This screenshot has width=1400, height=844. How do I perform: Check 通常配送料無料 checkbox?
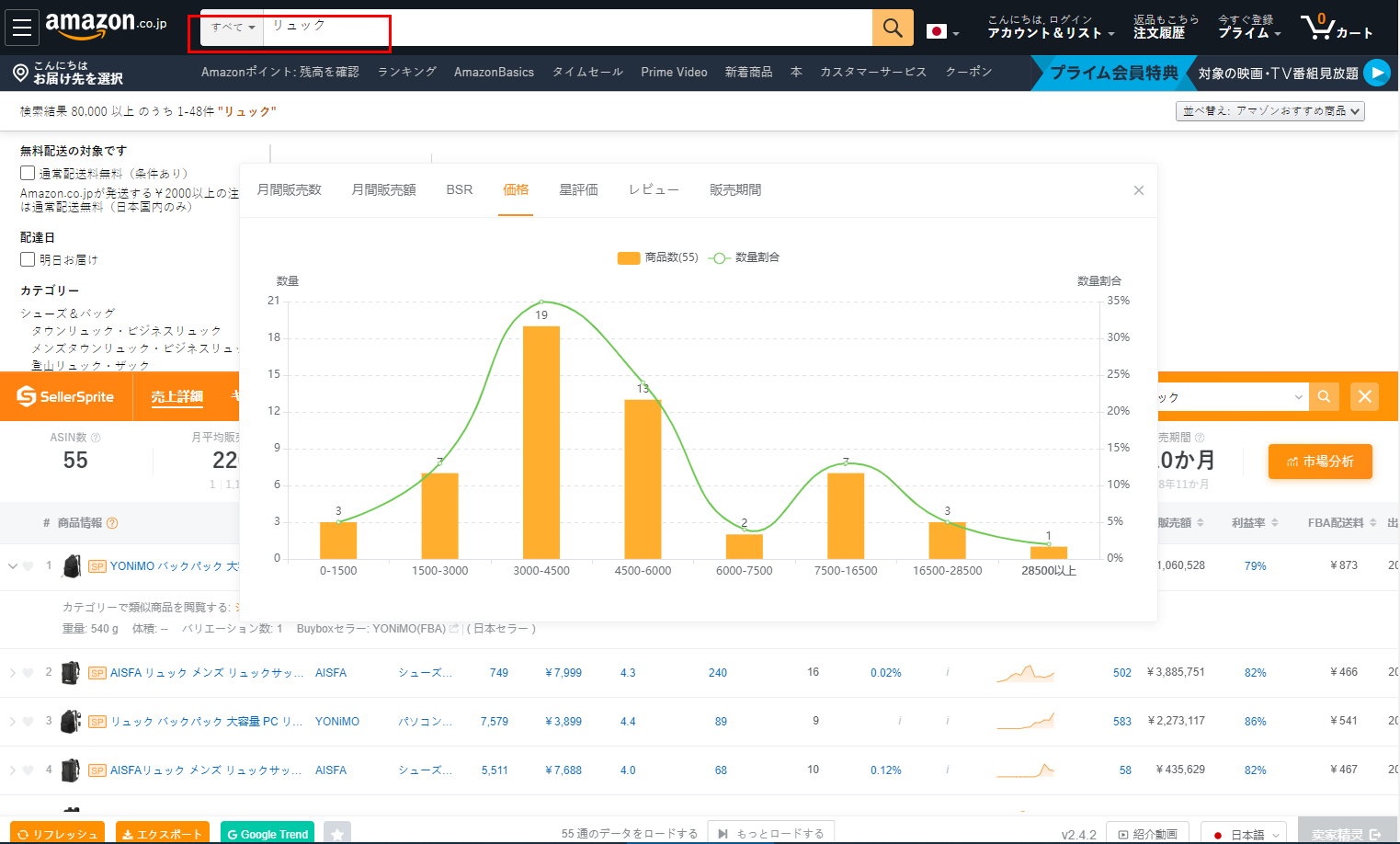coord(28,173)
